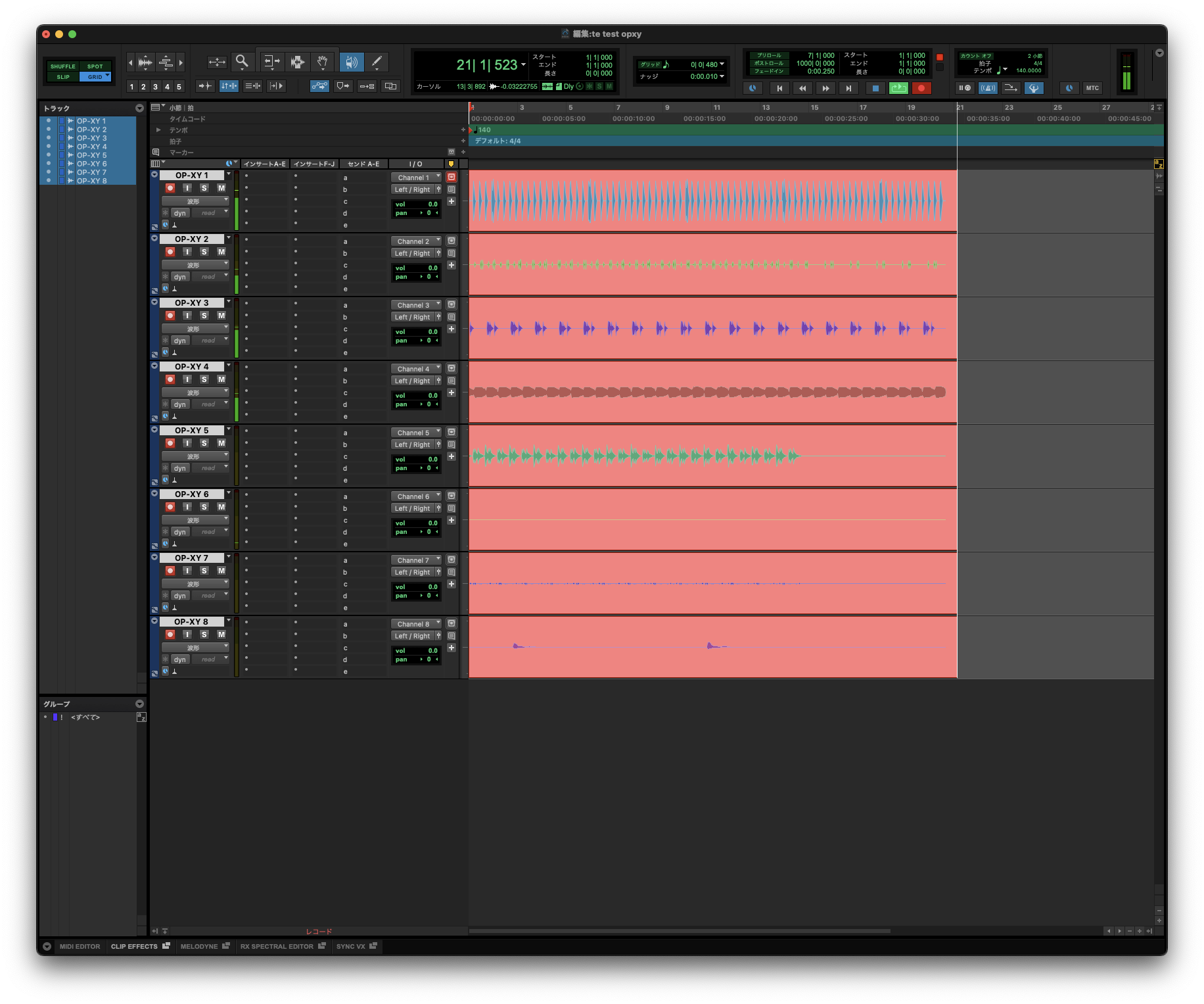Select OP-XY 6 in the track list

pyautogui.click(x=91, y=164)
